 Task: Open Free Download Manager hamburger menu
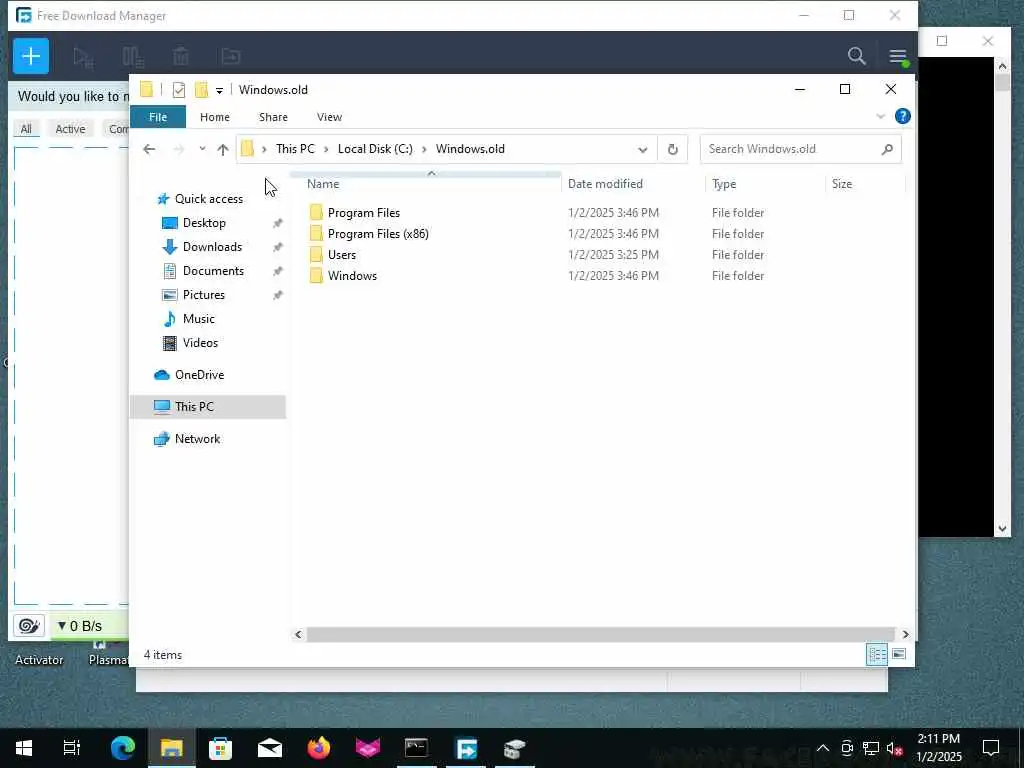(x=898, y=57)
